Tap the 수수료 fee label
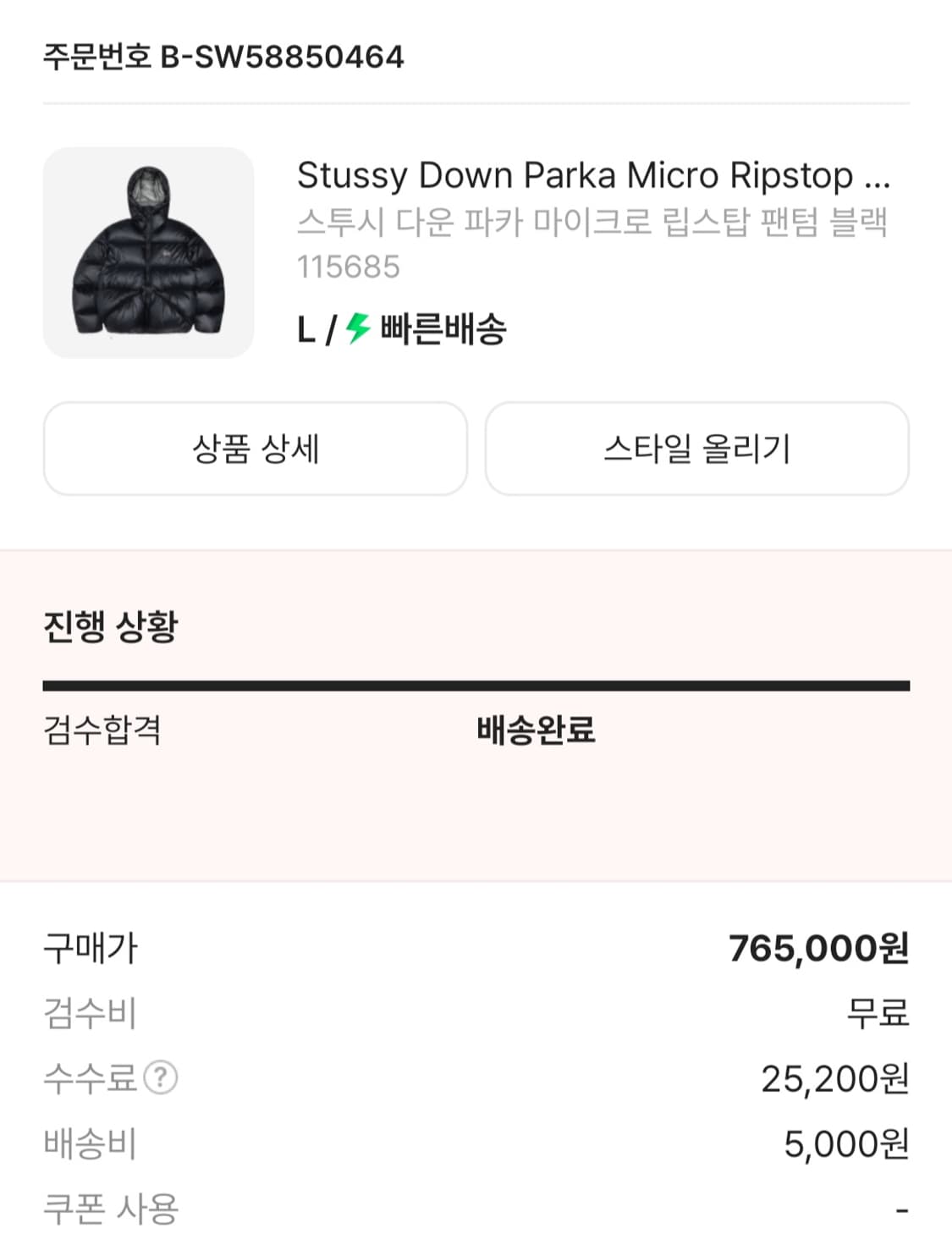Viewport: 952px width, 1256px height. point(90,1078)
